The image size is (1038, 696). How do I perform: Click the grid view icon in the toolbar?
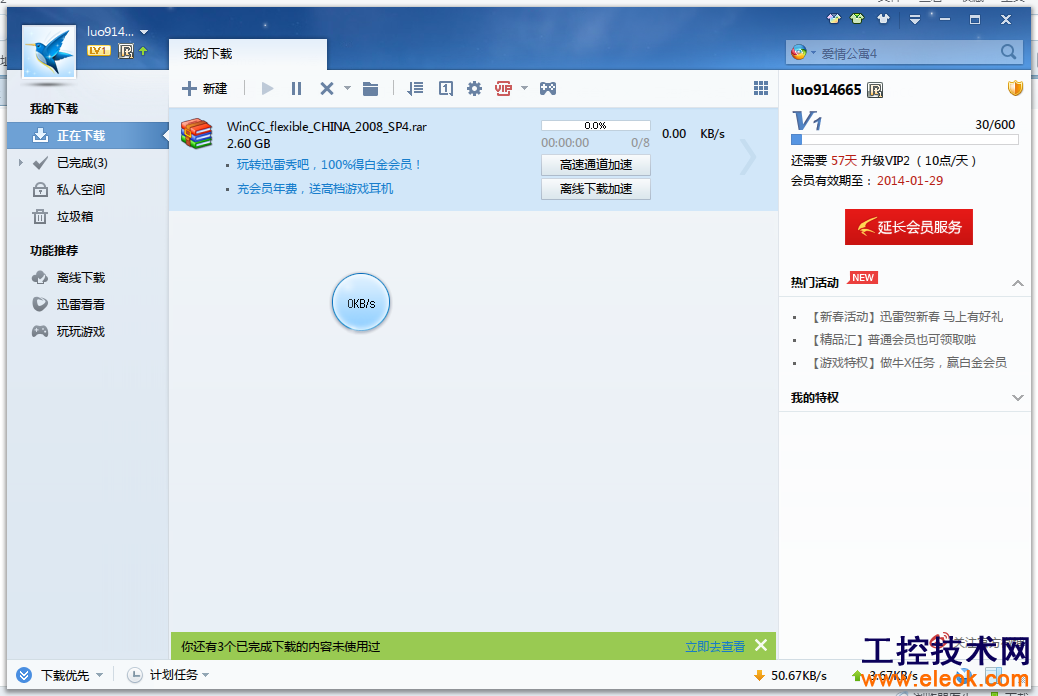761,88
